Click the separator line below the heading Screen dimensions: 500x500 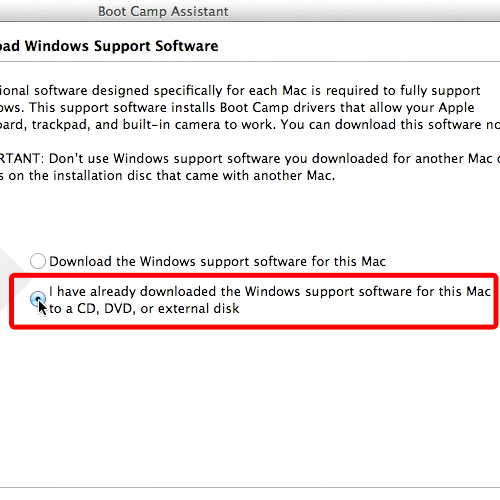[x=250, y=61]
